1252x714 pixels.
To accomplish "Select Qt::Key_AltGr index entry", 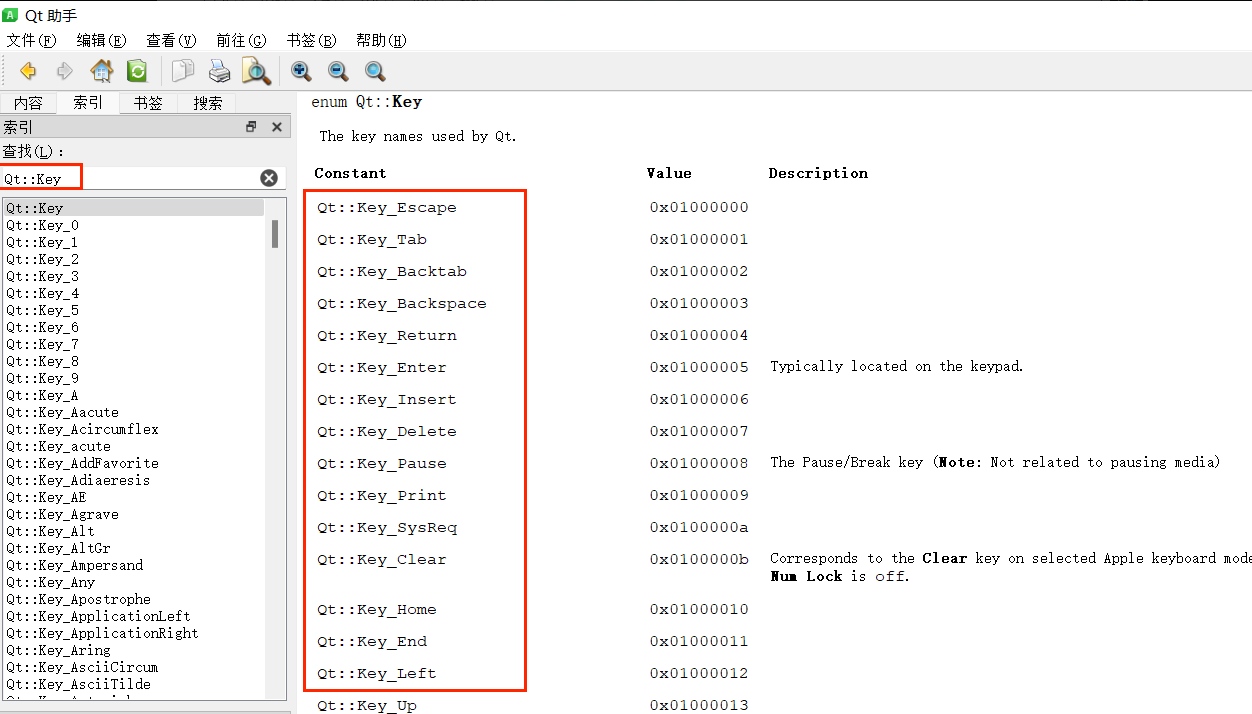I will click(133, 548).
